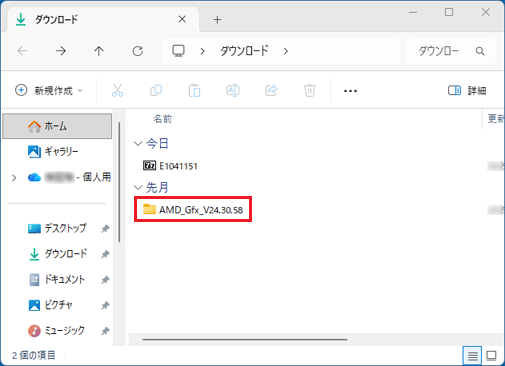
Task: Click the magnifier search icon
Action: point(480,51)
